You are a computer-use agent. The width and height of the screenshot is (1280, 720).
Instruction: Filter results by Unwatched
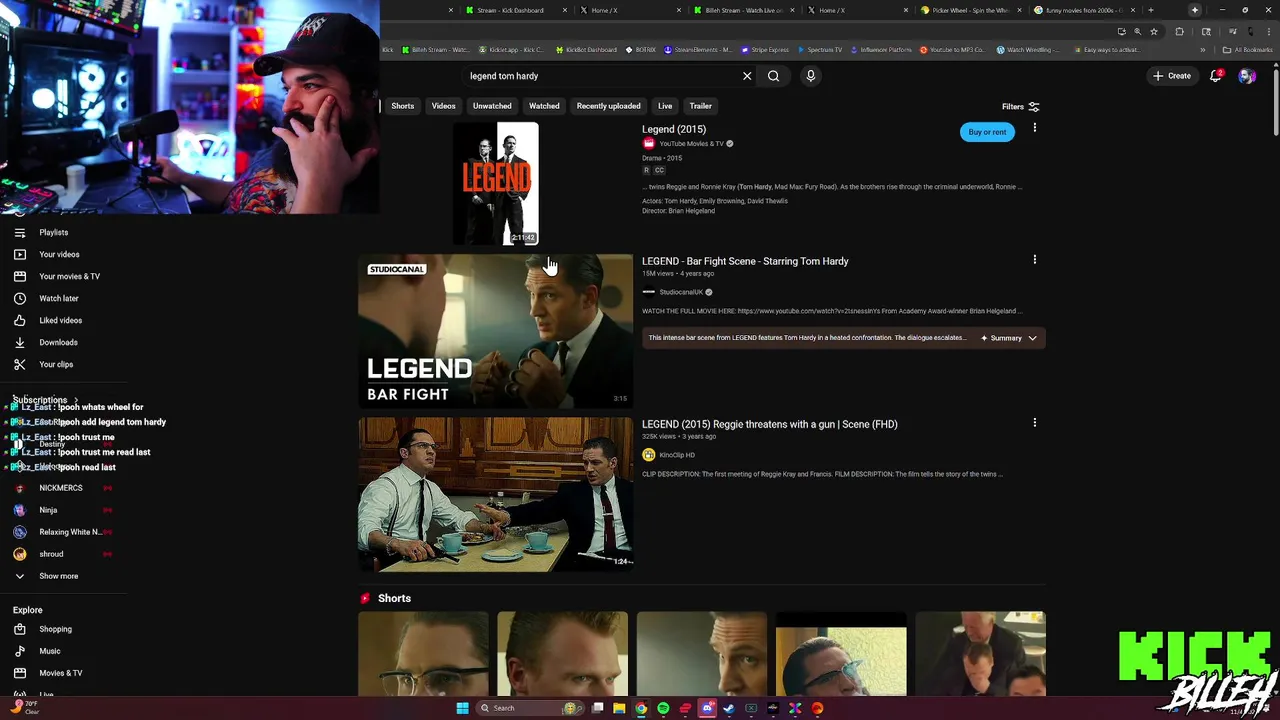tap(492, 106)
